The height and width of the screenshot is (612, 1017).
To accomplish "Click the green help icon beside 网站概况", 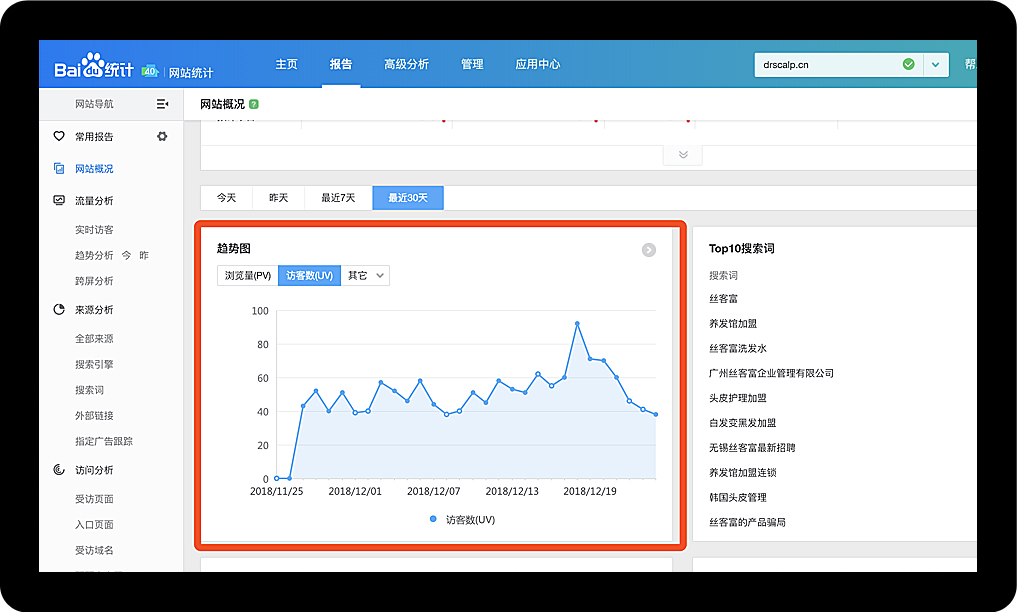I will click(254, 104).
